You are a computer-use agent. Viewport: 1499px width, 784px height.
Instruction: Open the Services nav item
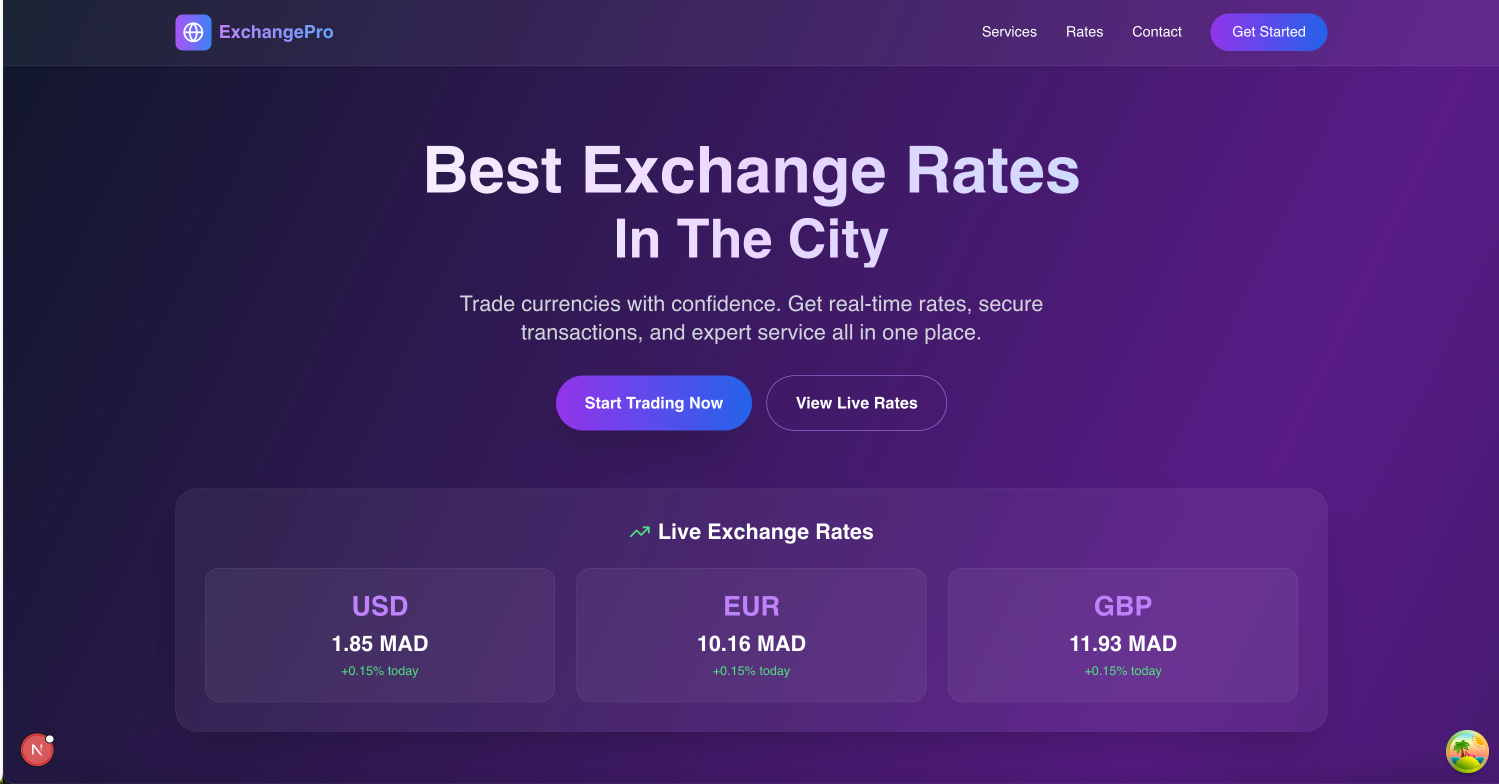click(x=1009, y=32)
